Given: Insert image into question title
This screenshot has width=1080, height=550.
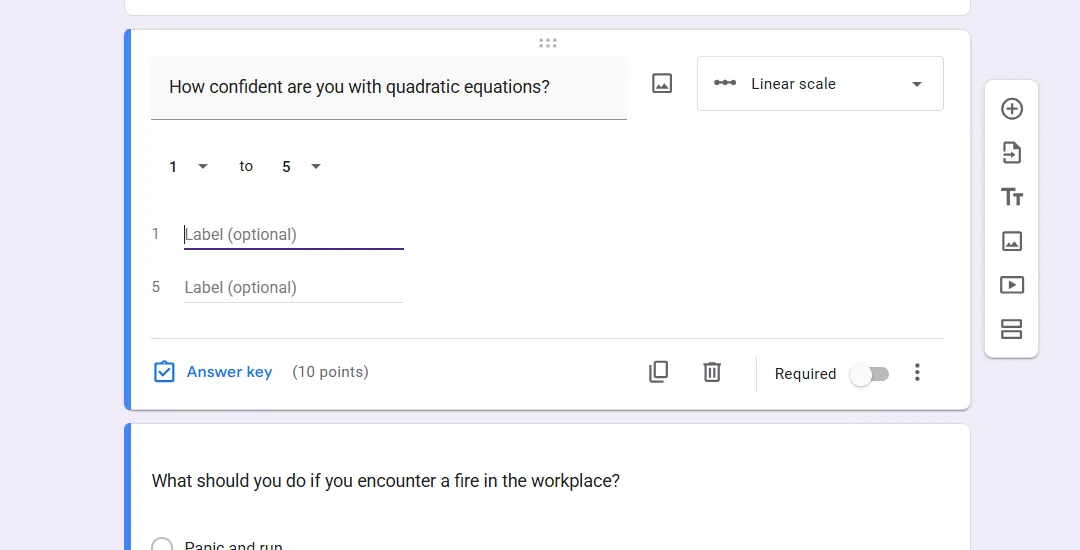Looking at the screenshot, I should click(x=662, y=84).
